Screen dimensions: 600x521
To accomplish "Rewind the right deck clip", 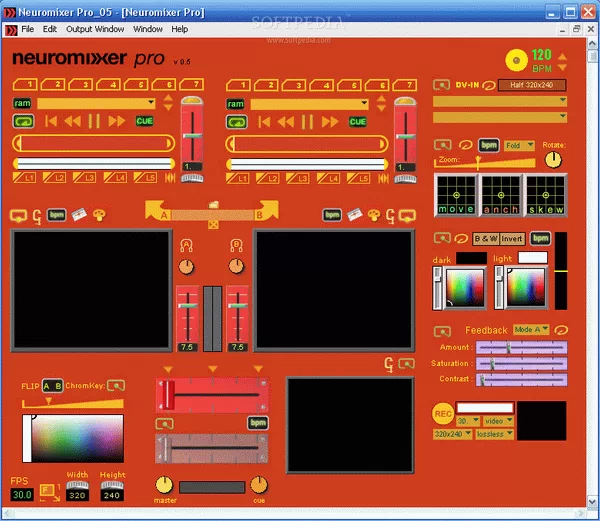I will [x=286, y=122].
